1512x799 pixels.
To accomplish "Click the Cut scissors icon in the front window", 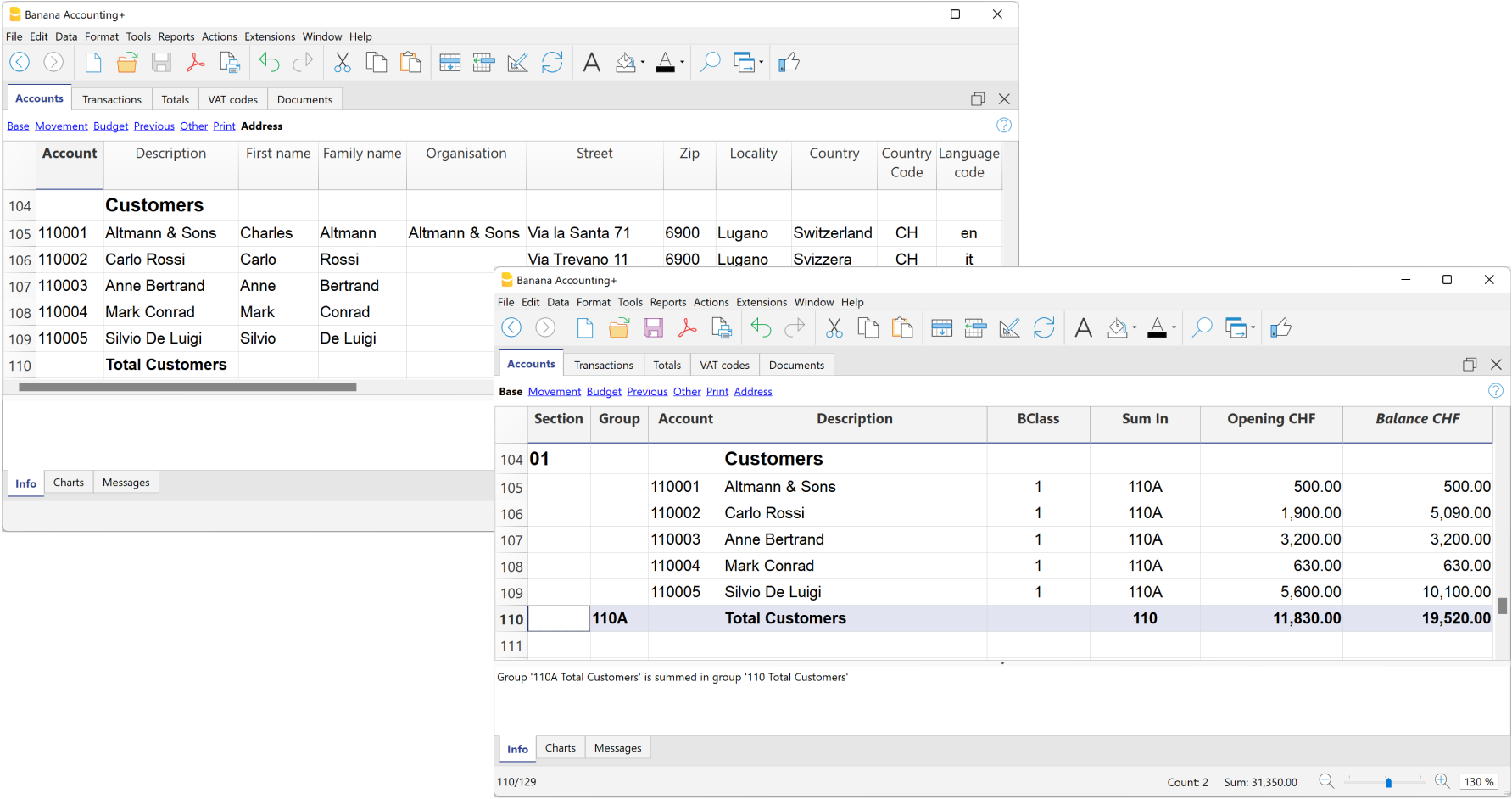I will [x=834, y=328].
